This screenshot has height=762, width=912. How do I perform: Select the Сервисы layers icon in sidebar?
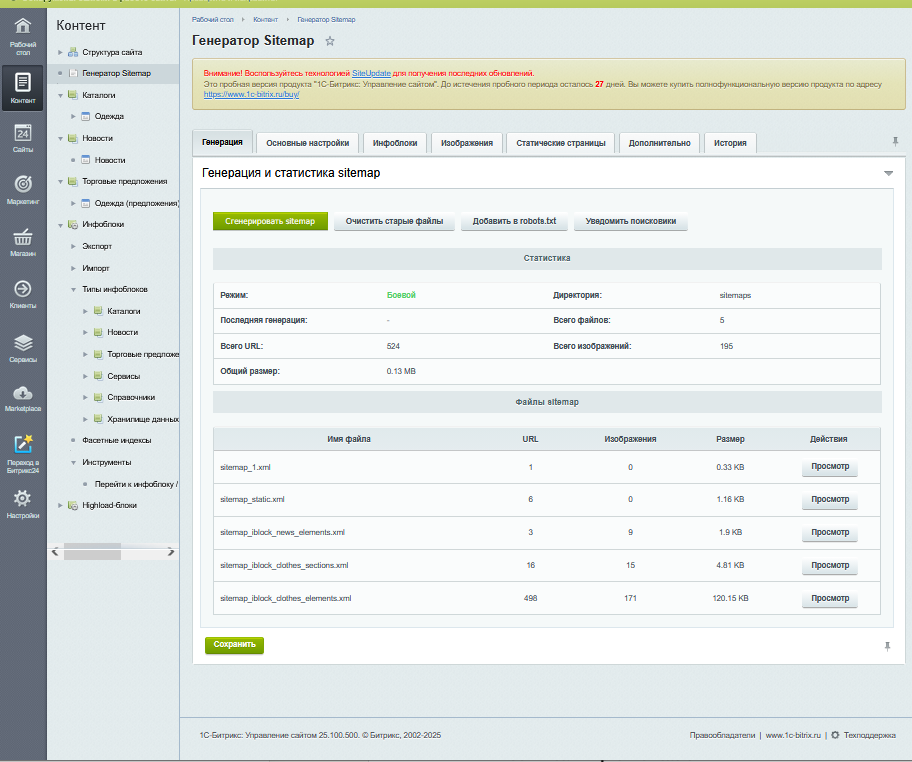point(22,344)
